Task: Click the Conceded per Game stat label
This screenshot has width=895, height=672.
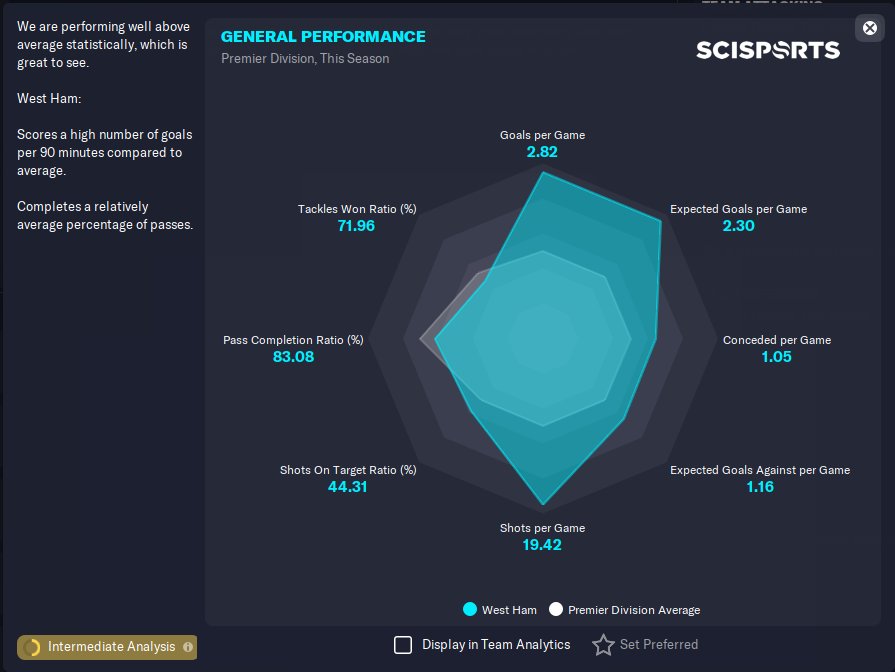Action: 776,340
